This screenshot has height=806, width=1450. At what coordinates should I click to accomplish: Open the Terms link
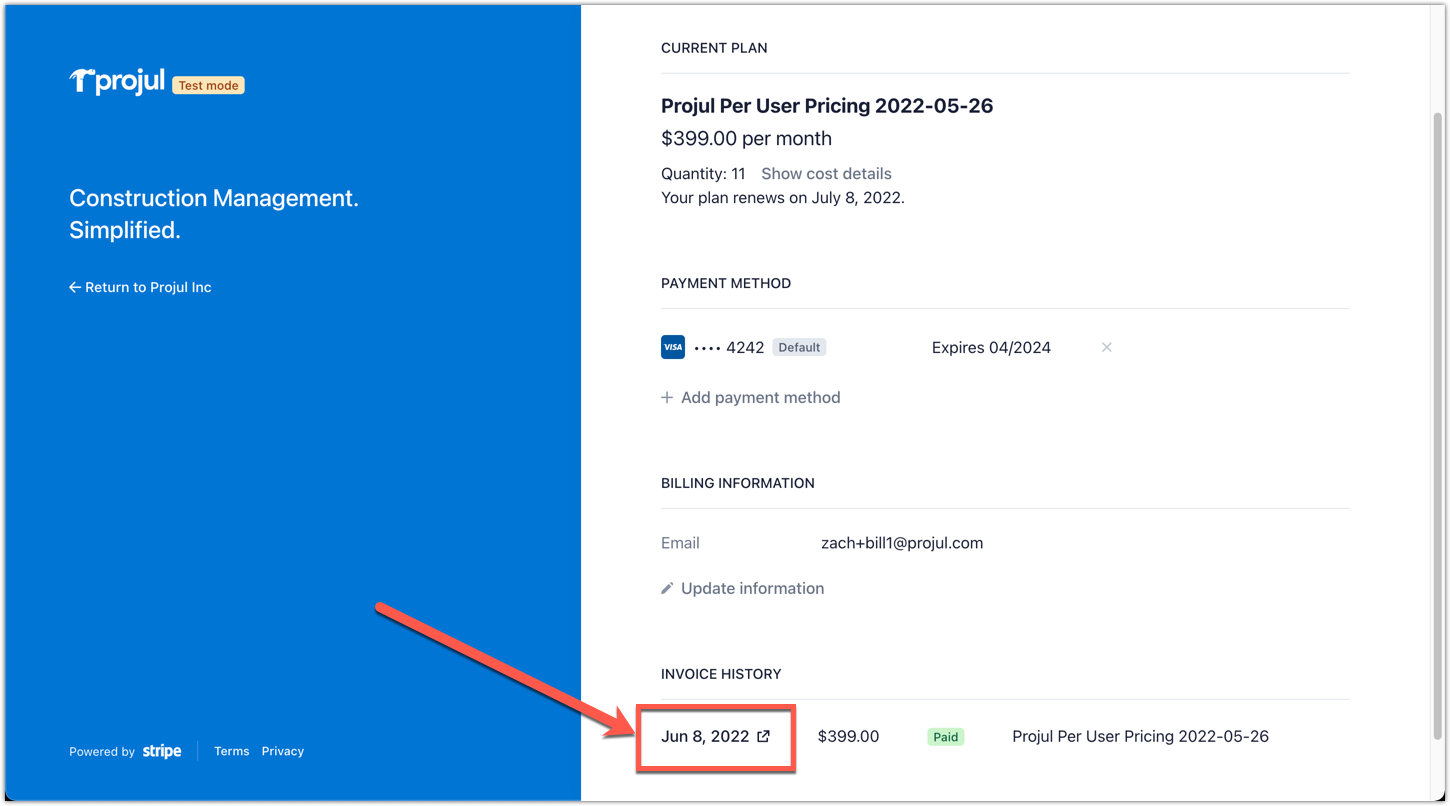[x=231, y=751]
